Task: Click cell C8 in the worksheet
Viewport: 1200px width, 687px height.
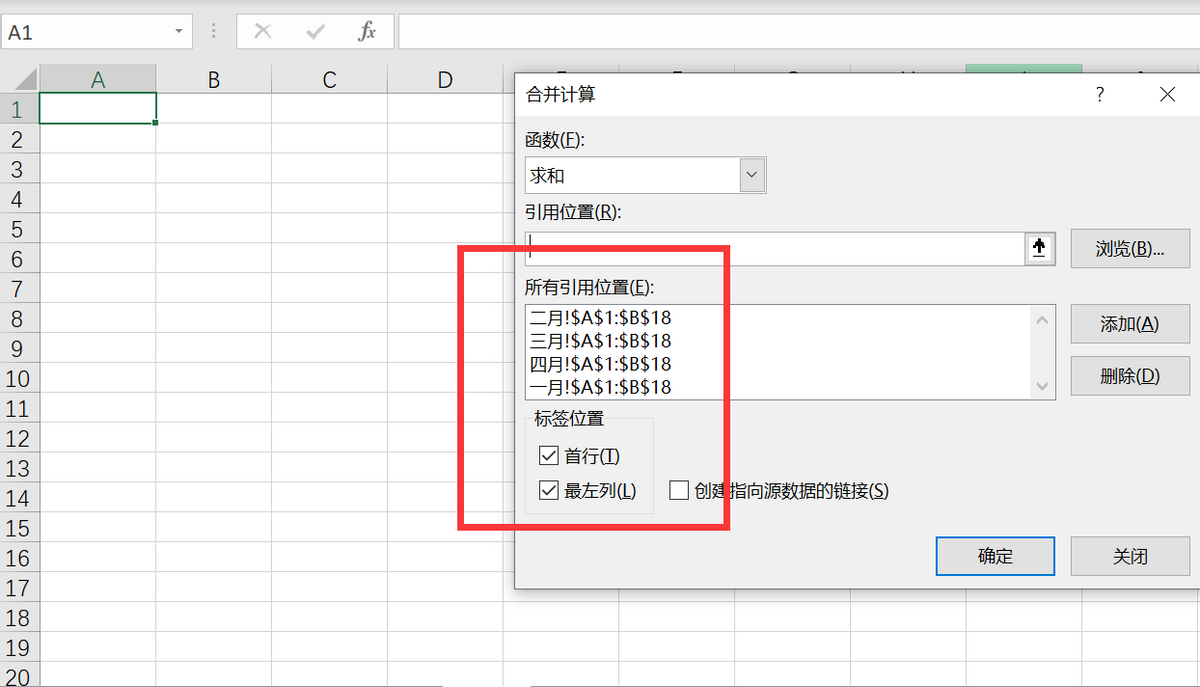Action: [x=330, y=318]
